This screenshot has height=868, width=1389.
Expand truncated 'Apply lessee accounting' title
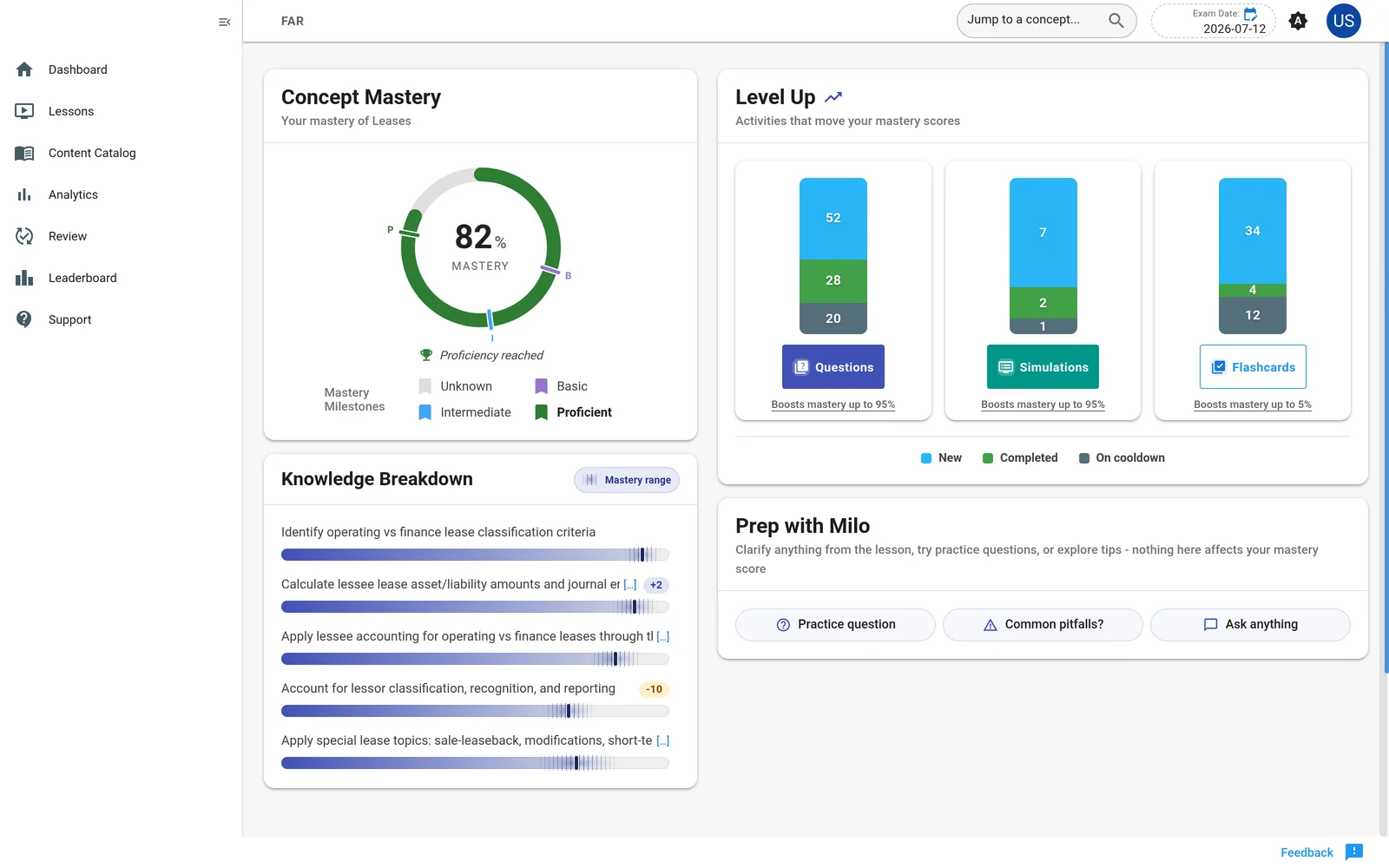click(x=663, y=637)
